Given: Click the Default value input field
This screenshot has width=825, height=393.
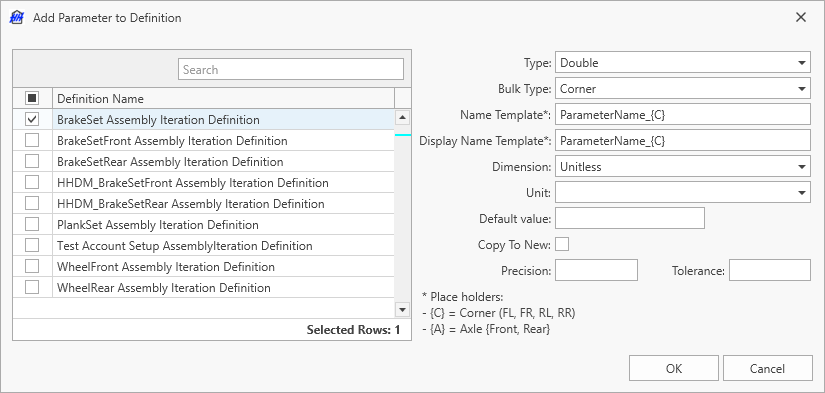Looking at the screenshot, I should pos(630,218).
